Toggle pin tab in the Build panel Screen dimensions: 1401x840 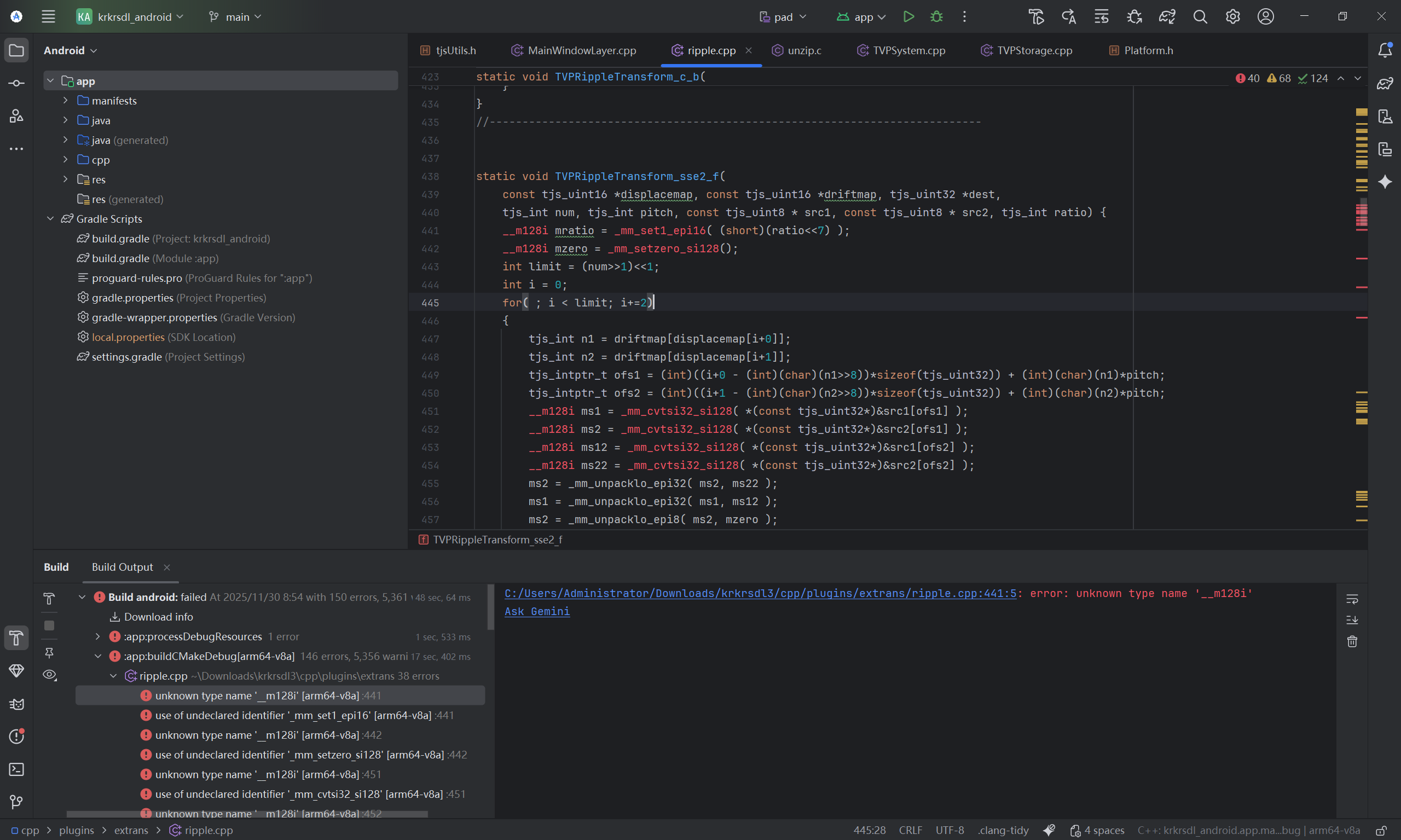pos(49,653)
